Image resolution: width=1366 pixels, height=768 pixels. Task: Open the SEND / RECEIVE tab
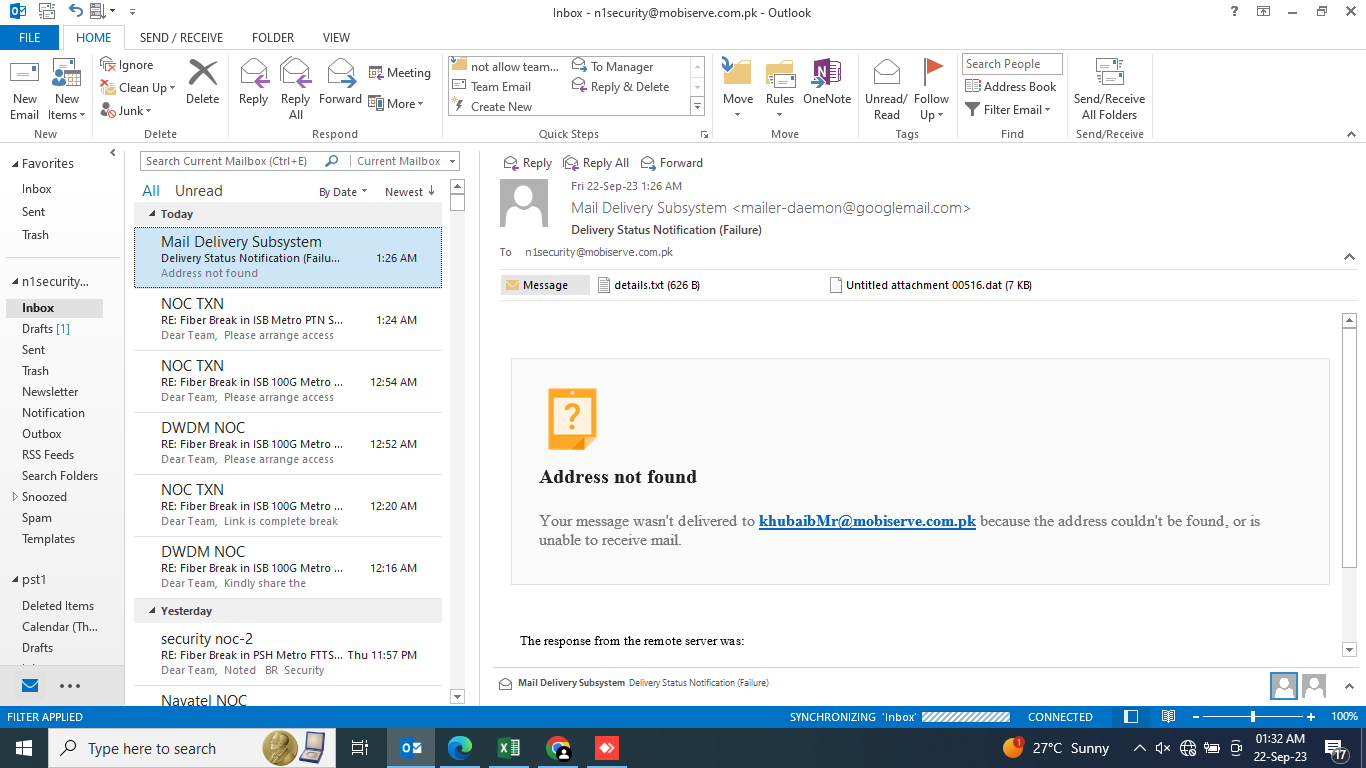(181, 38)
